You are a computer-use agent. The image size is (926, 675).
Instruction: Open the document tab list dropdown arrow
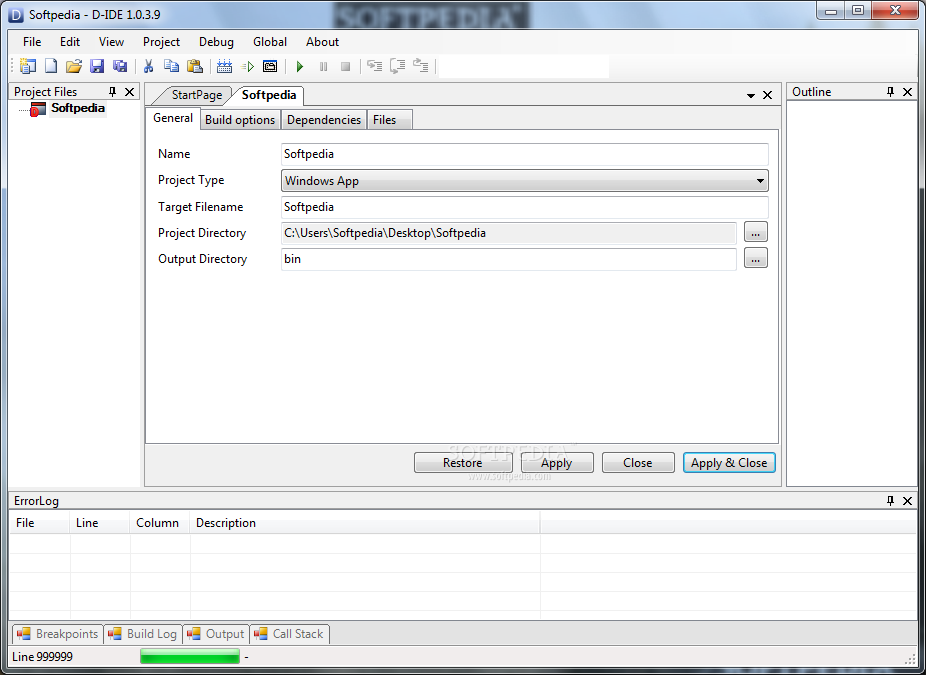click(x=751, y=96)
